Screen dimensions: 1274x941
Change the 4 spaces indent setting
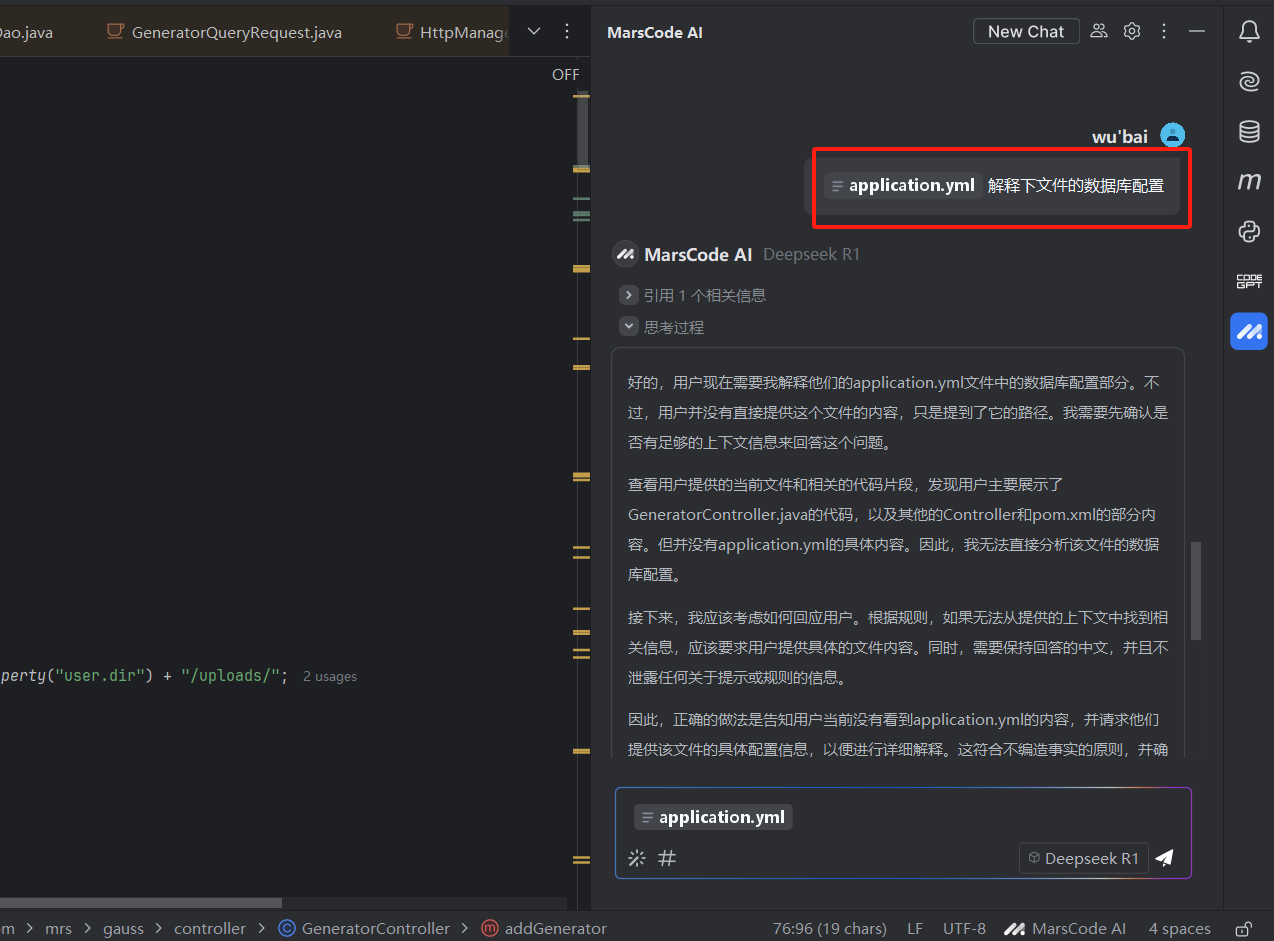click(x=1180, y=929)
